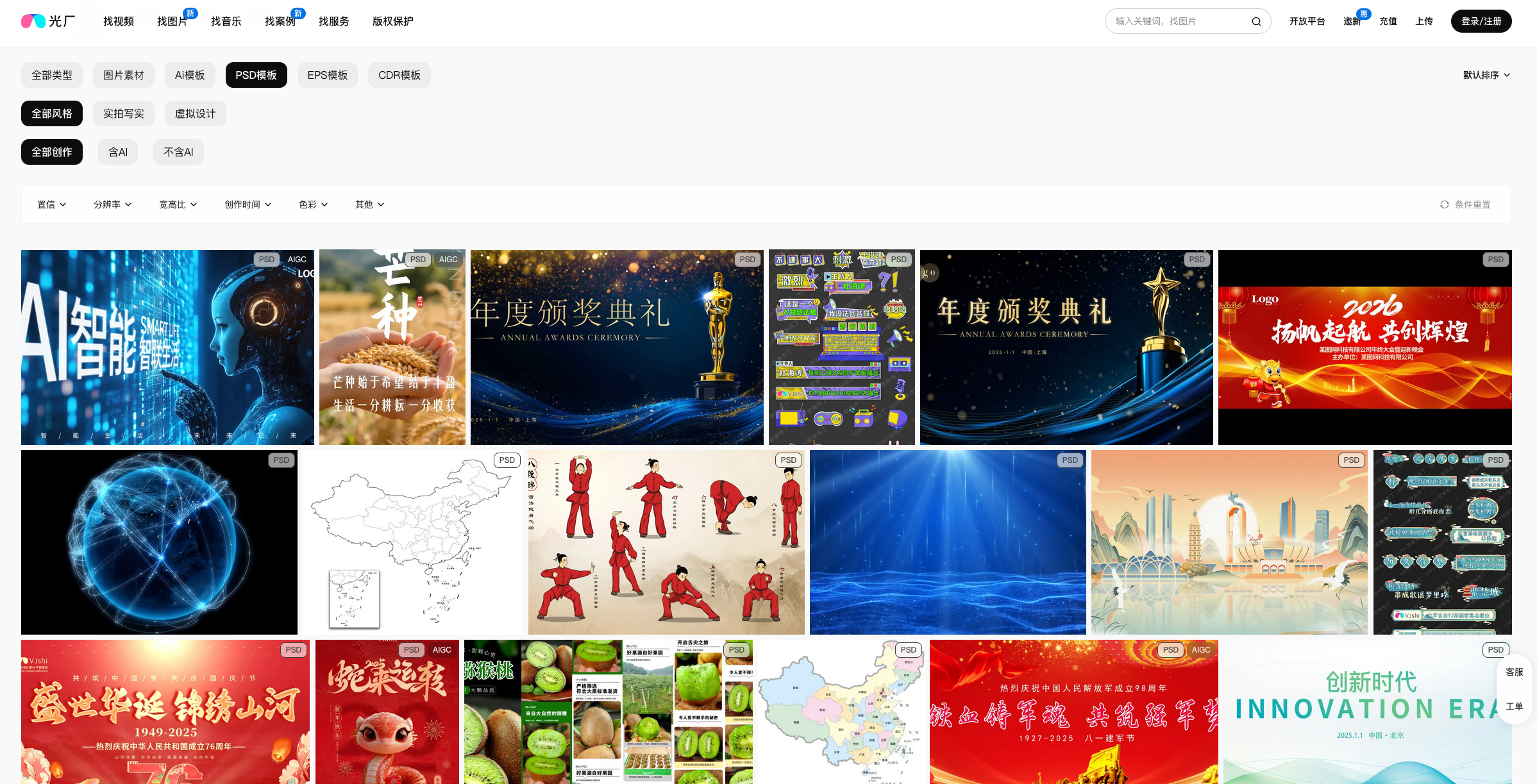Select the 不含AI filter option
Viewport: 1537px width, 784px height.
(x=178, y=152)
